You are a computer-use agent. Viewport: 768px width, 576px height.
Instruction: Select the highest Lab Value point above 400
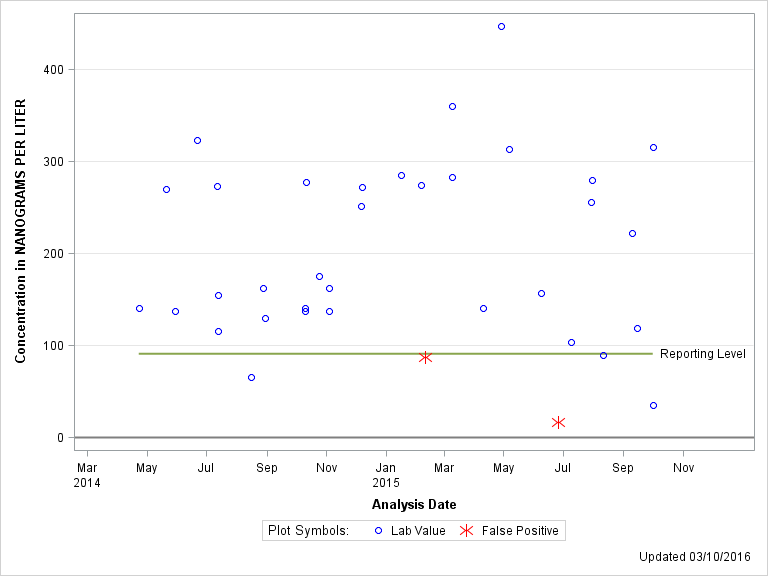[x=501, y=27]
